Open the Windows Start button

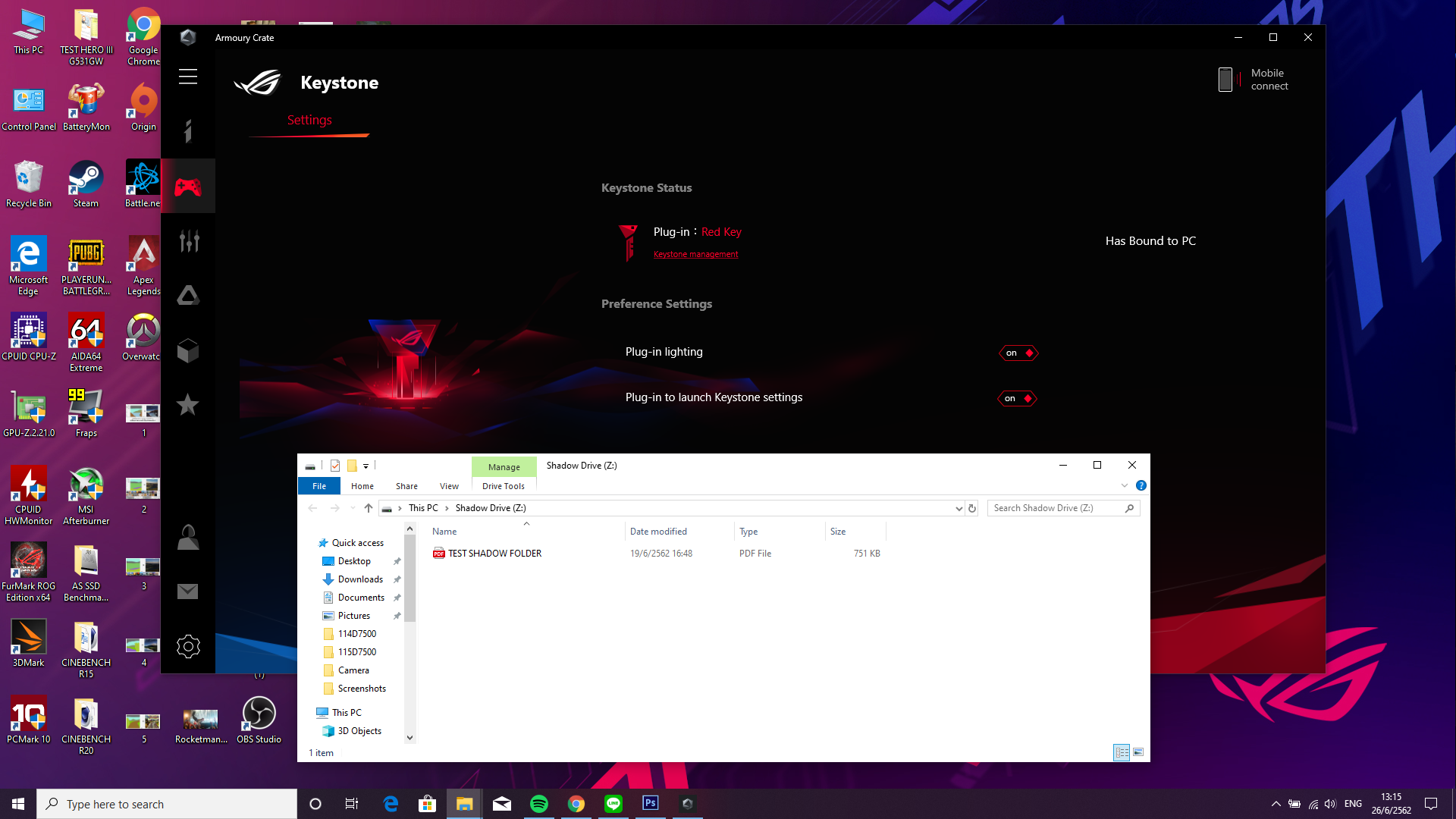[x=18, y=804]
